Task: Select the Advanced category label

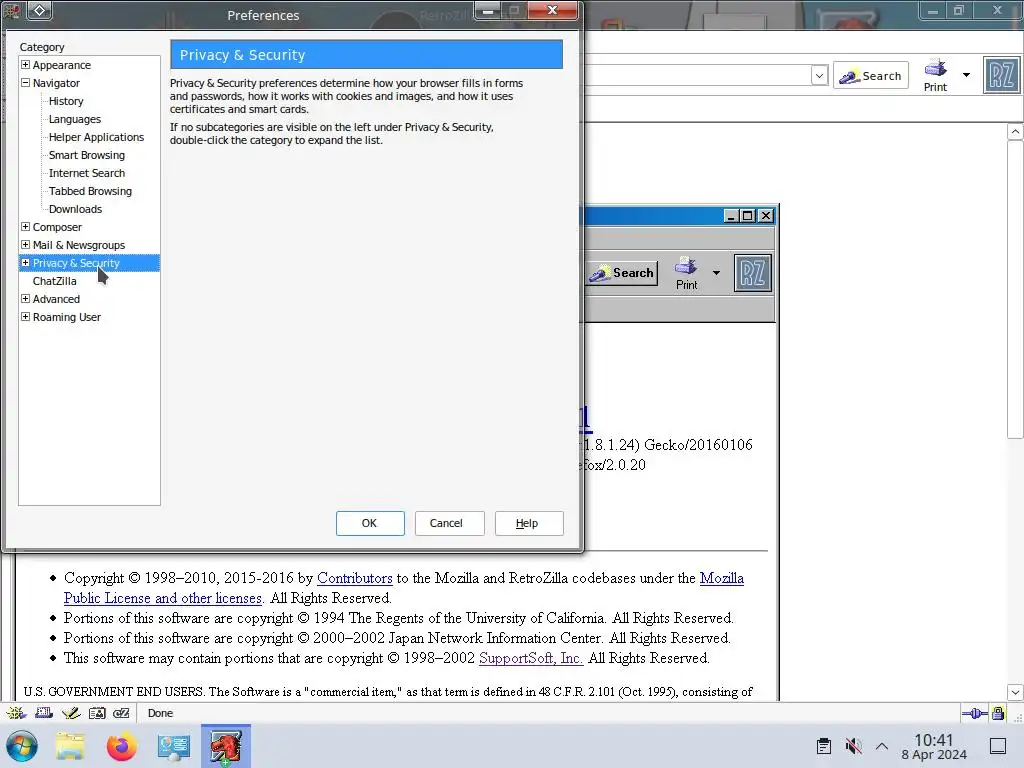Action: click(56, 299)
